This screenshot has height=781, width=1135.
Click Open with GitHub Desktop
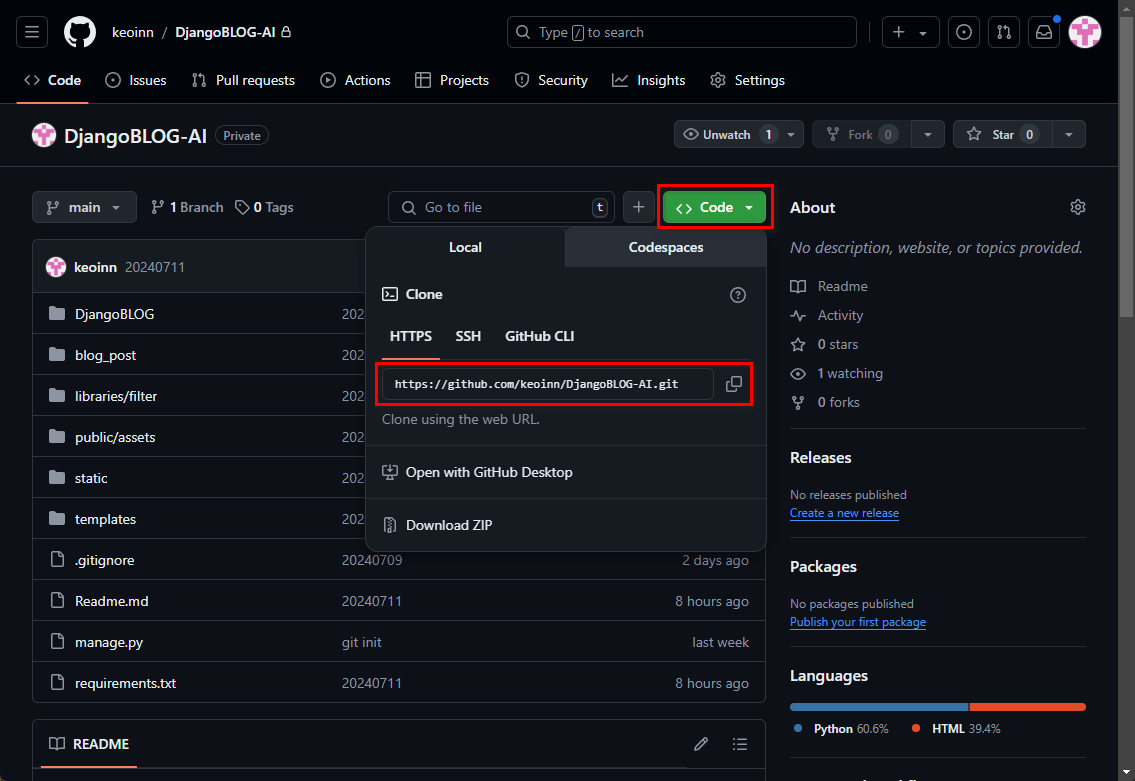click(x=478, y=473)
